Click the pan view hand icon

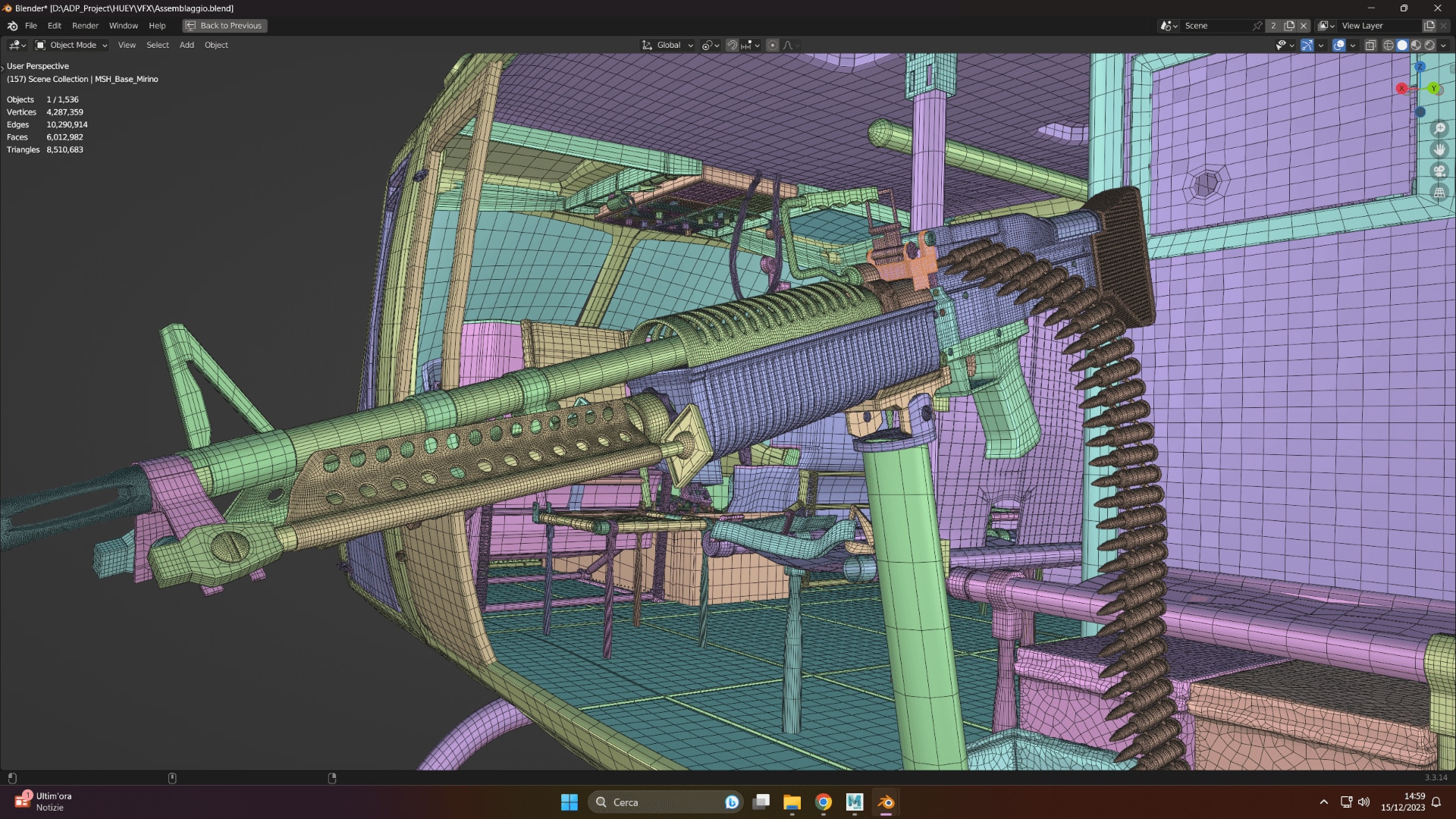[x=1439, y=150]
